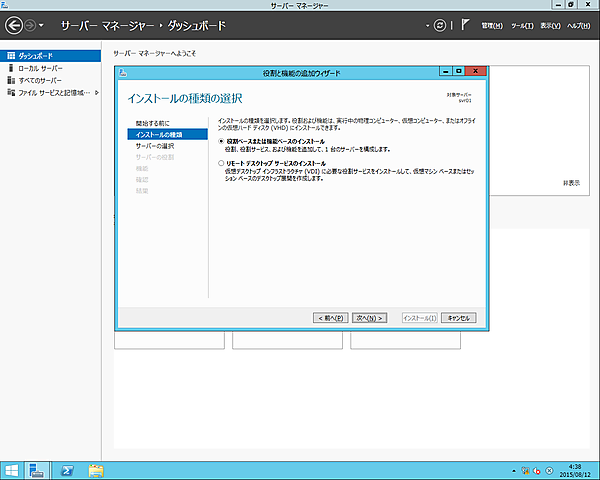
Task: Click the file services icon in the sidebar
Action: tap(11, 93)
